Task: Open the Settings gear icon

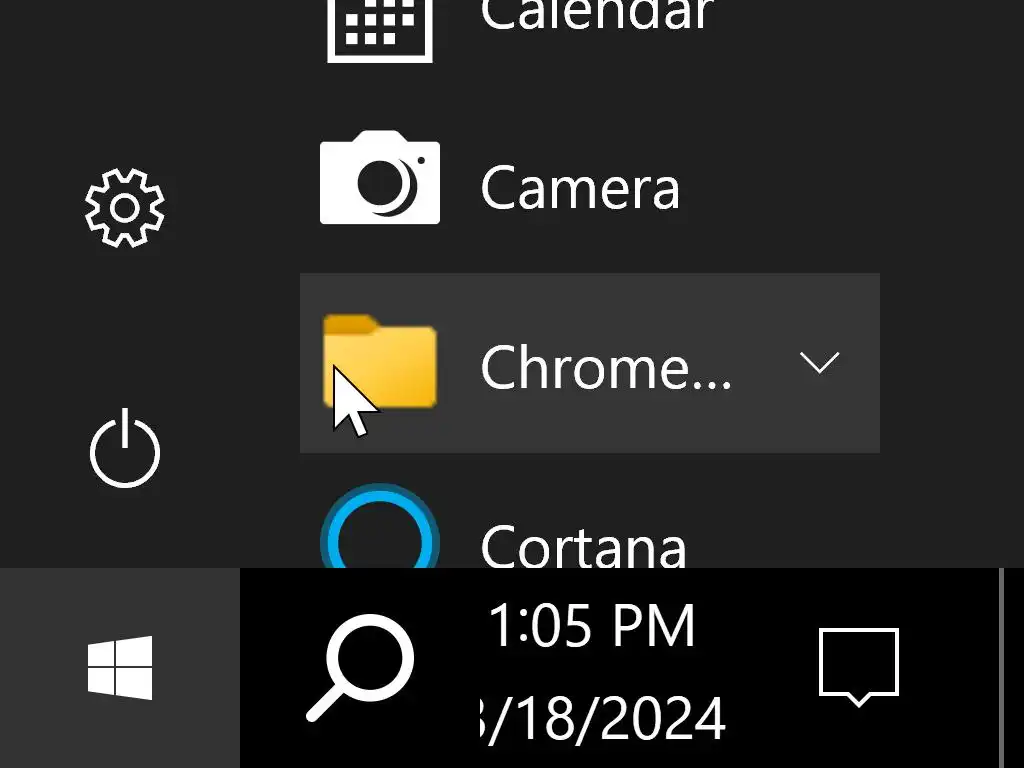Action: coord(125,208)
